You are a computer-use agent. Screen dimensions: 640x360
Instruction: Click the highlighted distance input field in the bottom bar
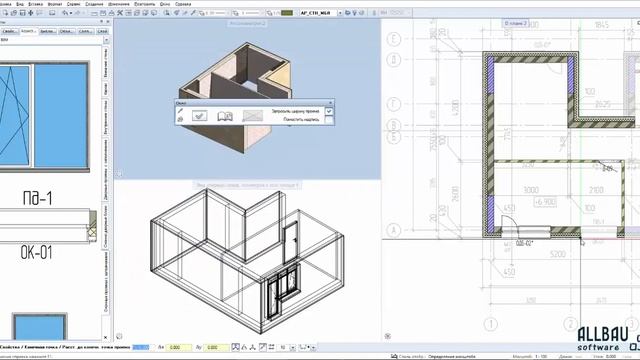pyautogui.click(x=141, y=347)
